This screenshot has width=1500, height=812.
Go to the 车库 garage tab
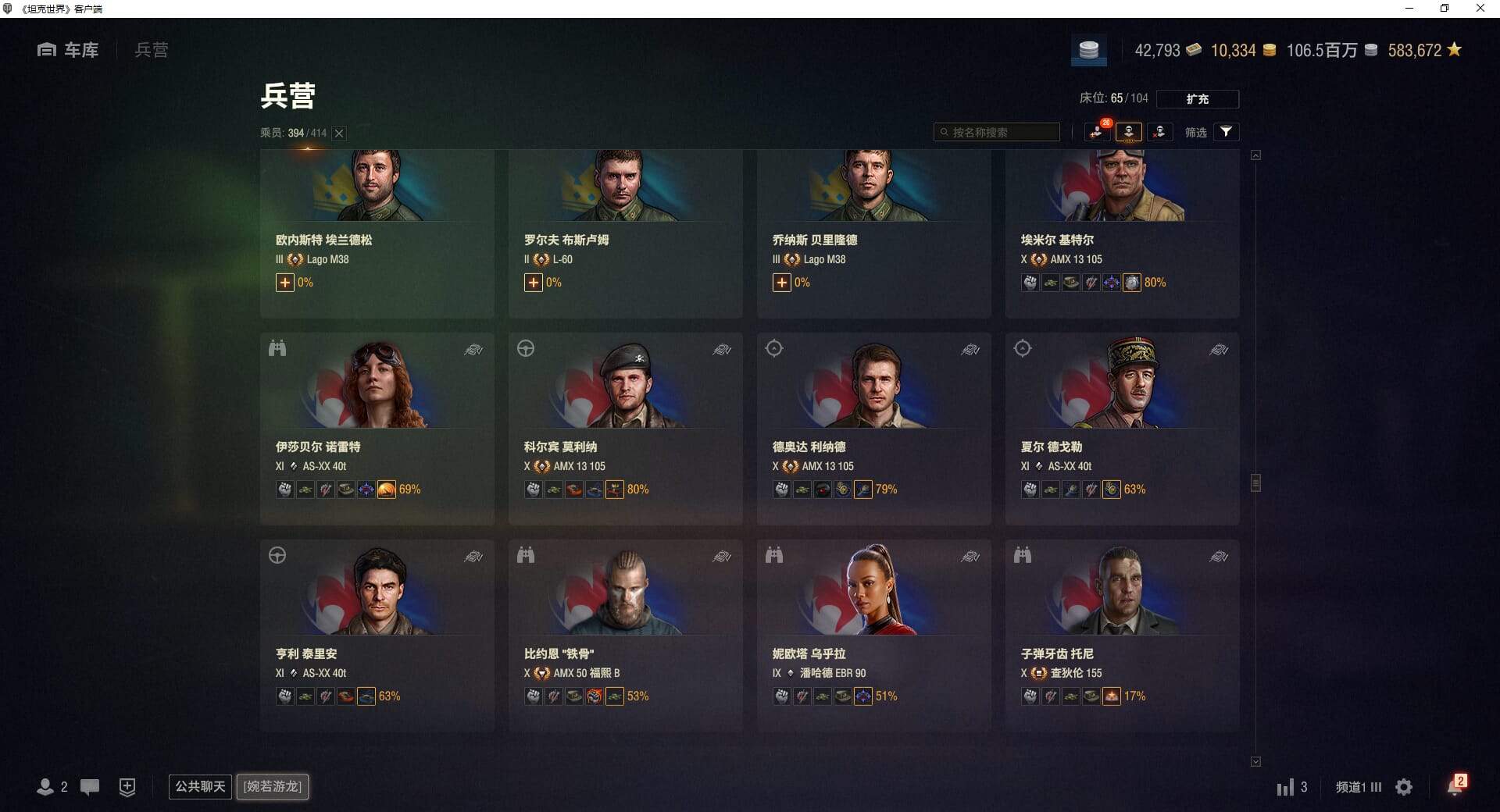click(x=68, y=50)
